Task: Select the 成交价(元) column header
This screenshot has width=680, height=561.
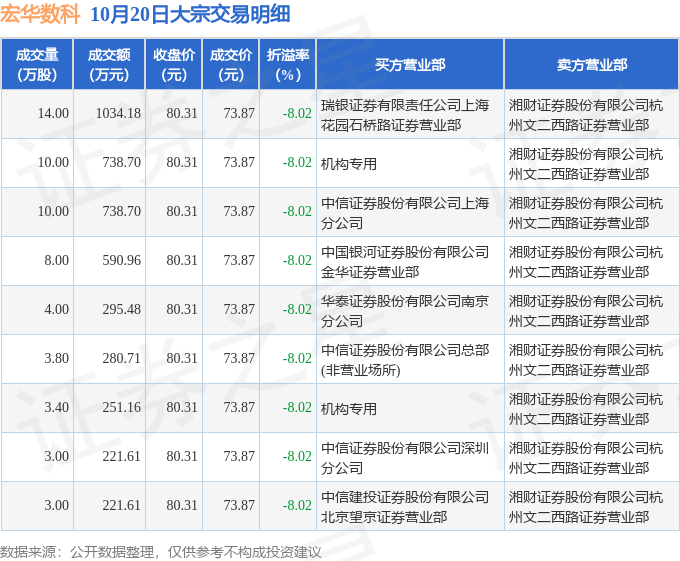Action: point(231,65)
